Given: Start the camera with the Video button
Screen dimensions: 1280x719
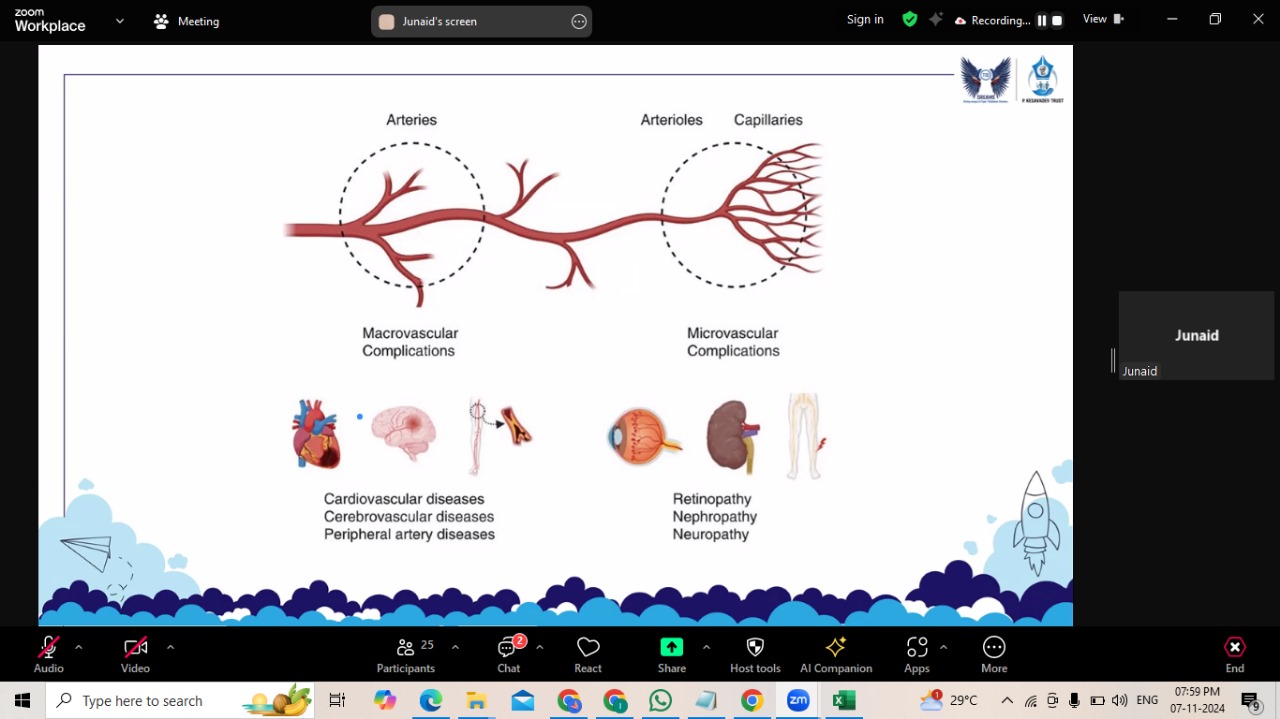Looking at the screenshot, I should (135, 655).
